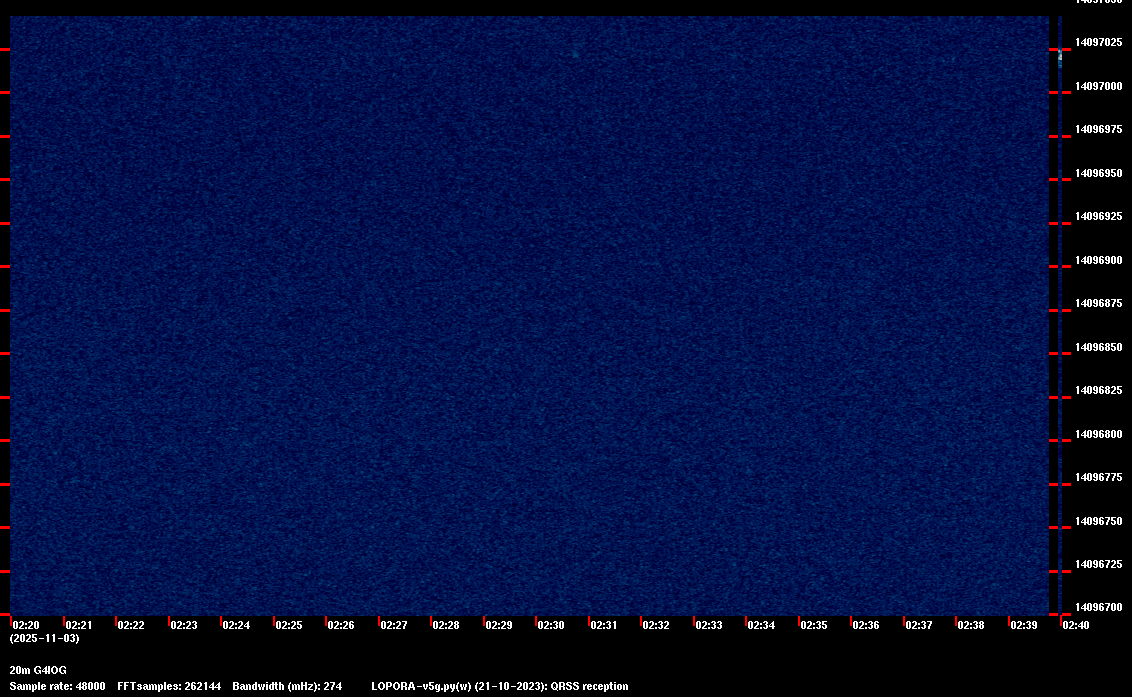Click the 14096750 frequency label
Image resolution: width=1132 pixels, height=697 pixels.
[1099, 521]
